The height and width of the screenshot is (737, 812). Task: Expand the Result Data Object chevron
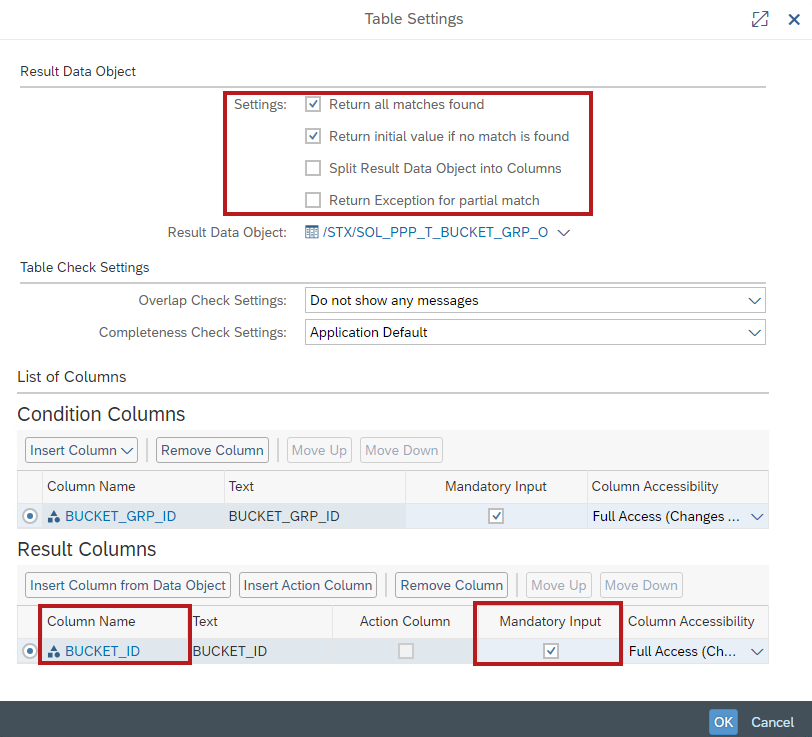point(563,233)
